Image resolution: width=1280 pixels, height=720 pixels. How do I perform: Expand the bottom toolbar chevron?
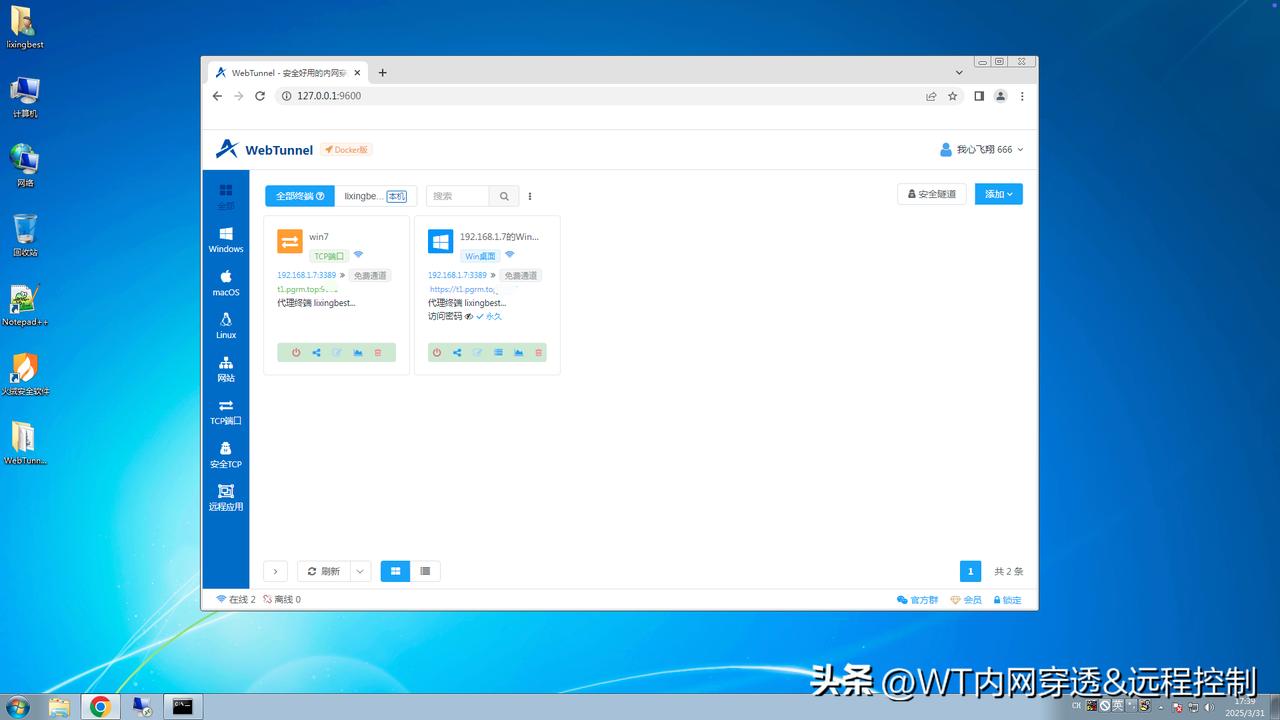275,571
